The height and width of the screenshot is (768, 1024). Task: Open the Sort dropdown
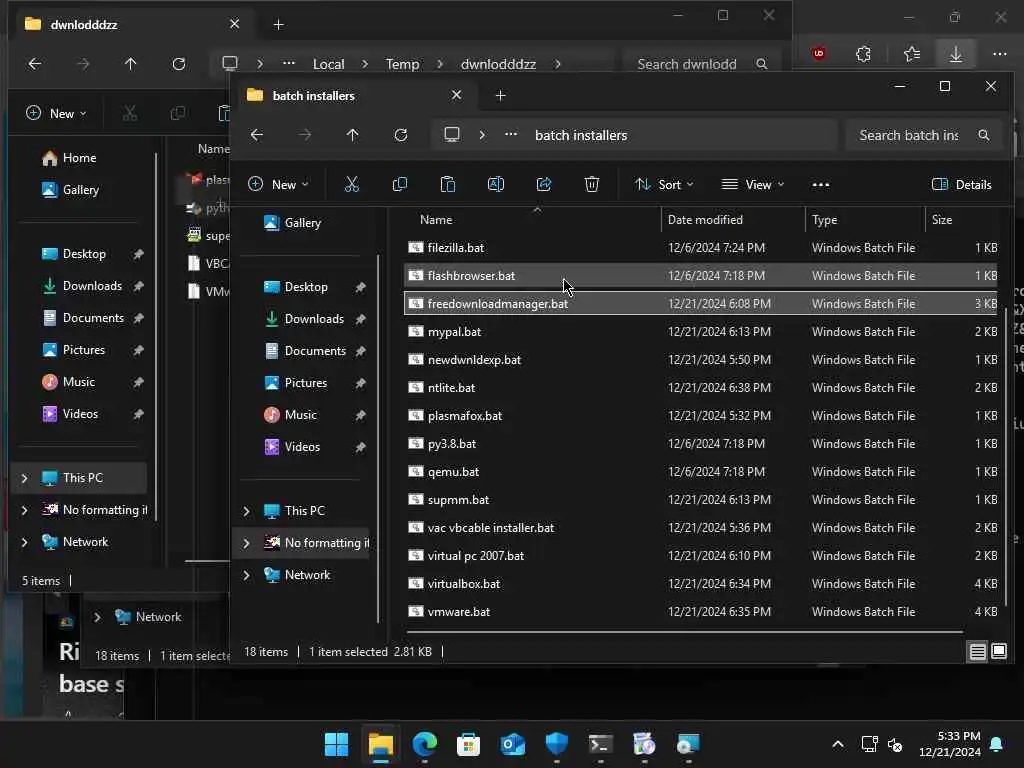(664, 184)
